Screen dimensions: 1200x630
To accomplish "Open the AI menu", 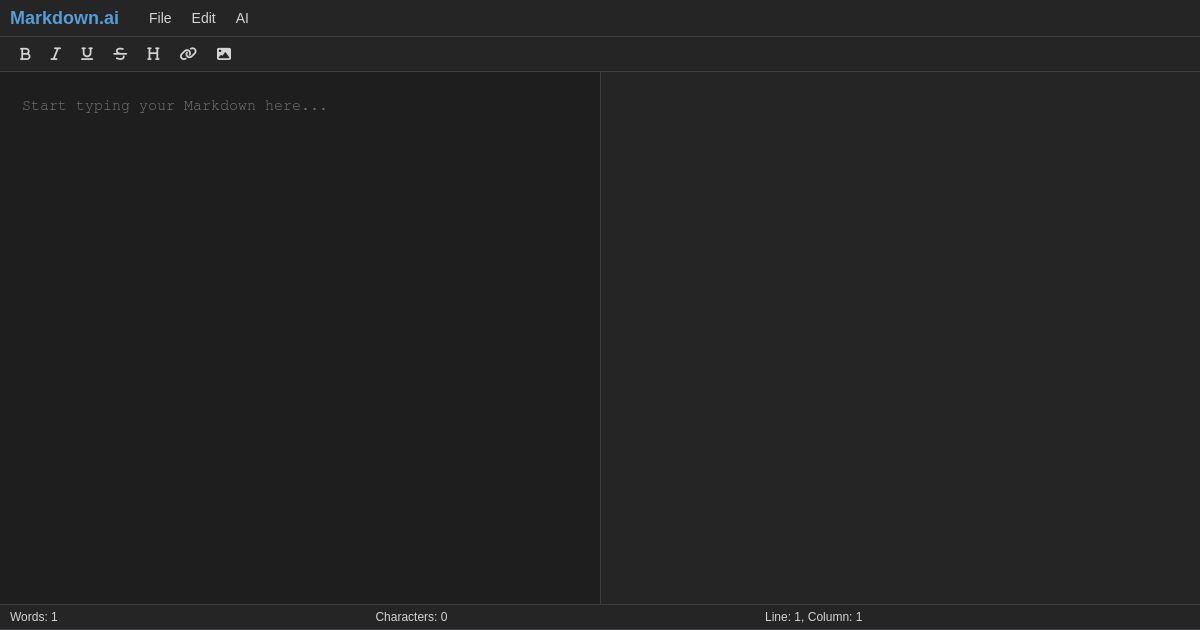I will pos(242,18).
